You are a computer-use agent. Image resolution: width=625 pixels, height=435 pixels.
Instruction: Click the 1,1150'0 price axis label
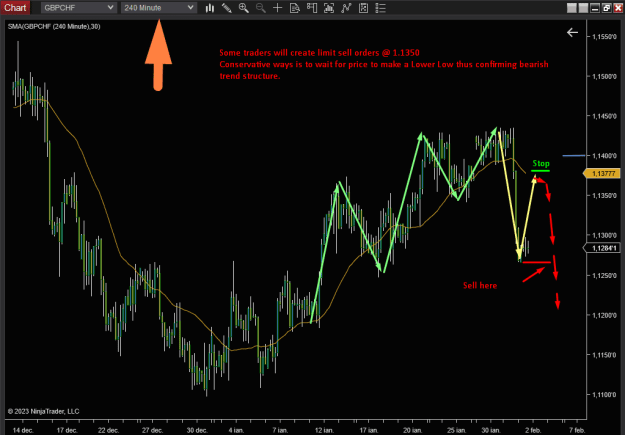tap(604, 355)
